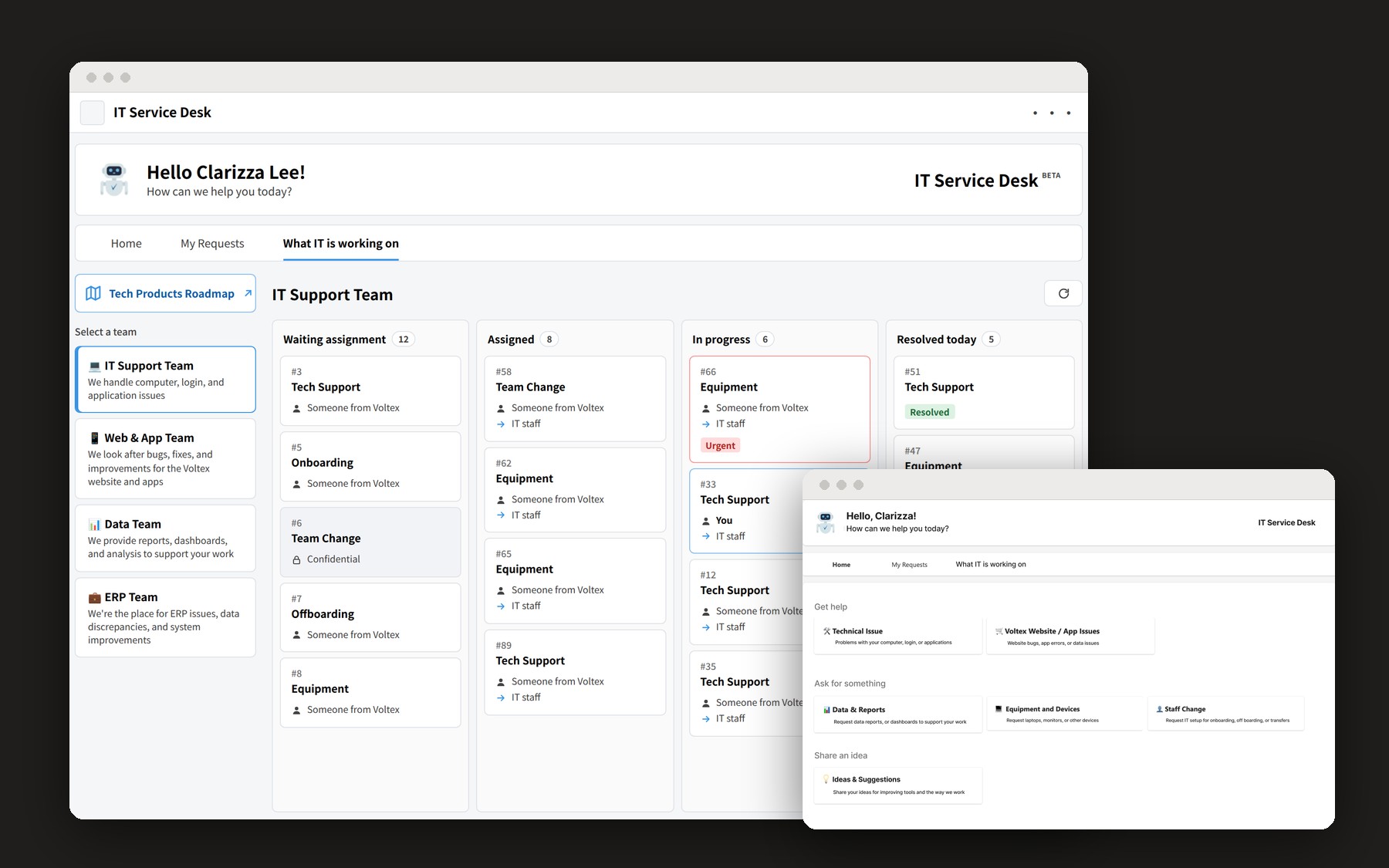Click the refresh icon beside IT Support Team heading
This screenshot has height=868, width=1389.
point(1063,293)
